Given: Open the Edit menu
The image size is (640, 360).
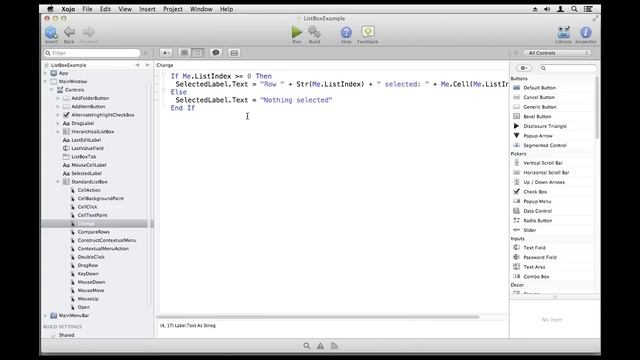Looking at the screenshot, I should (x=105, y=9).
